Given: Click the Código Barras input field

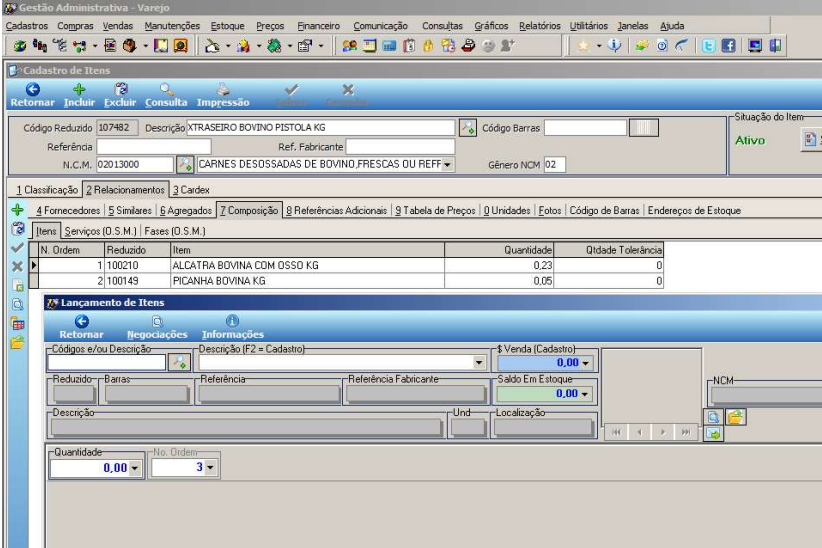Looking at the screenshot, I should point(585,127).
